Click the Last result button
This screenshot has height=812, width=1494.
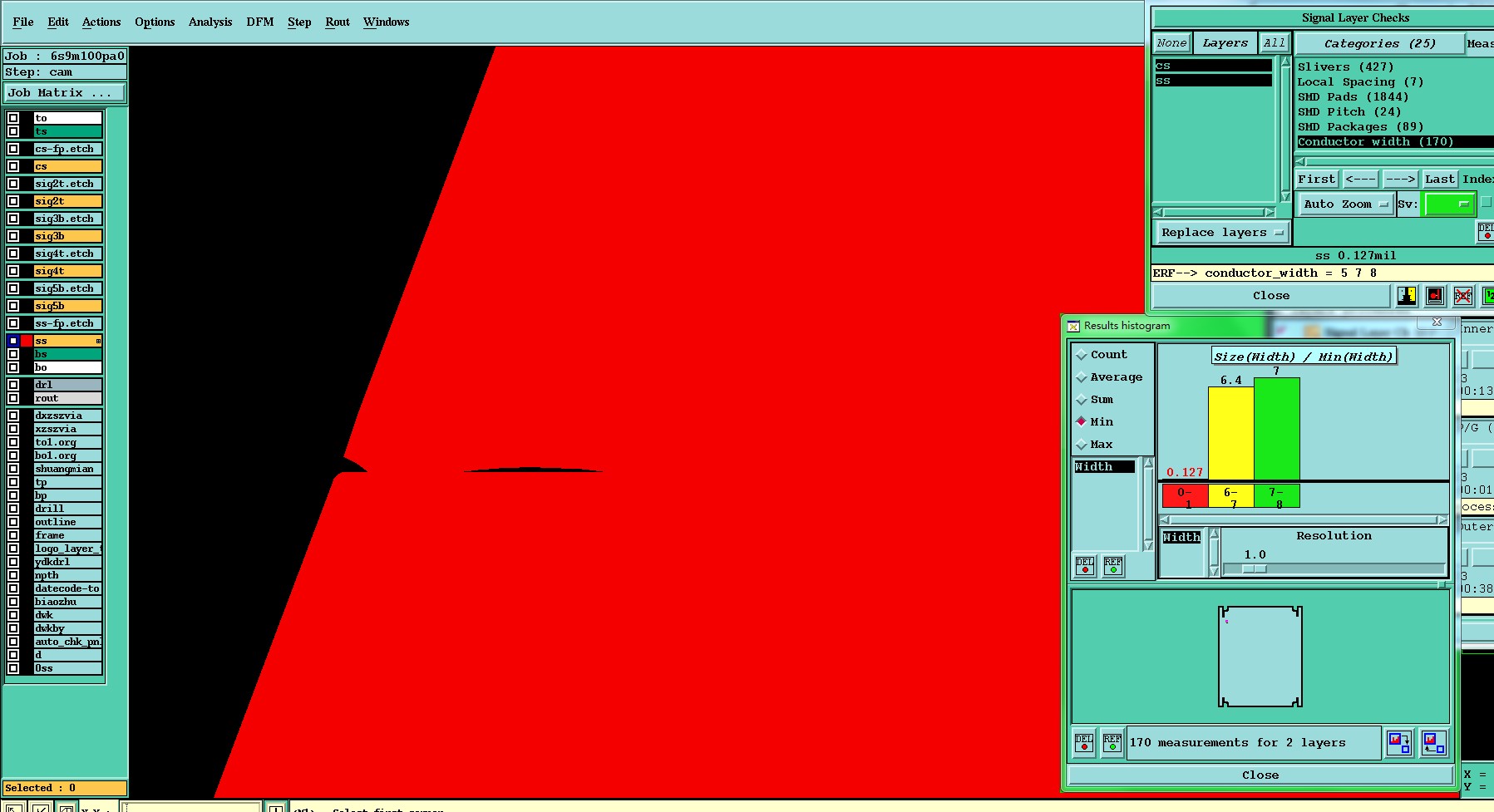coord(1439,180)
